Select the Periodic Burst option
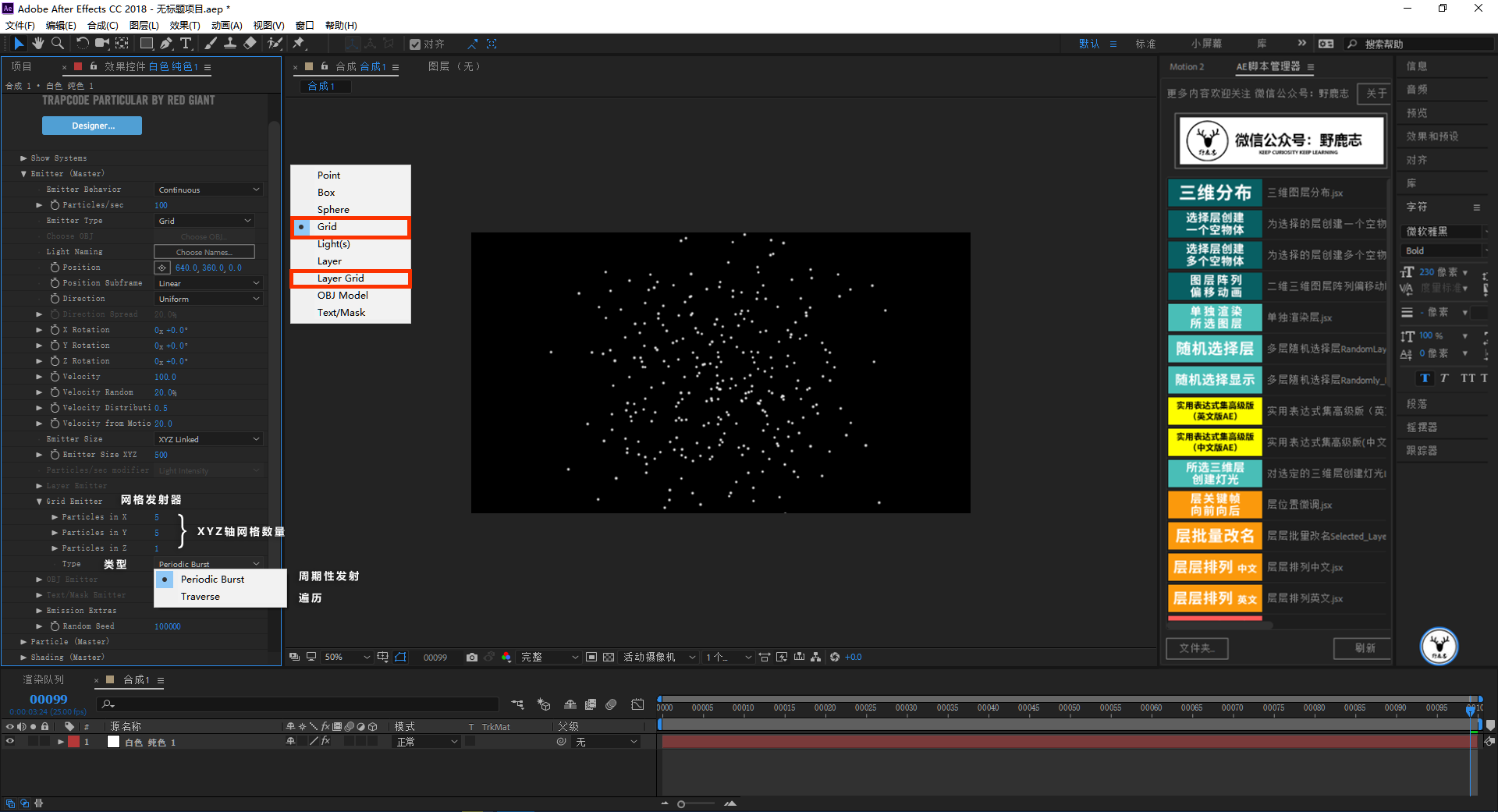The image size is (1498, 812). [221, 580]
